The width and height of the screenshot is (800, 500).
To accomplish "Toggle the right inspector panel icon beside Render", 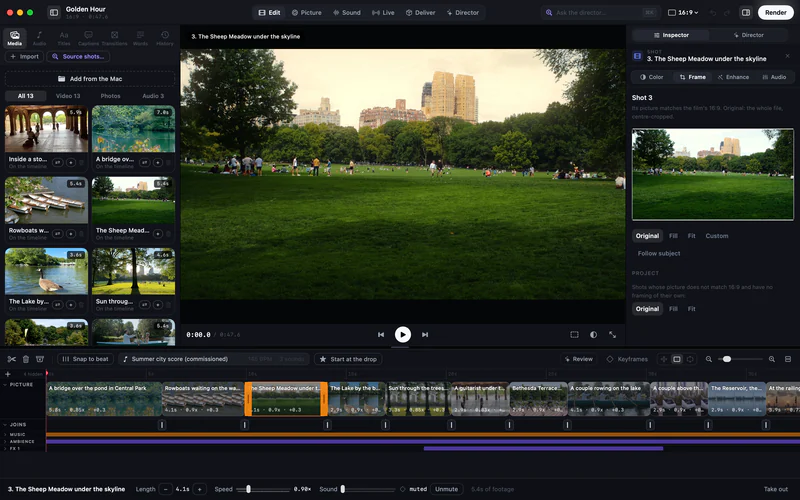I will (746, 12).
